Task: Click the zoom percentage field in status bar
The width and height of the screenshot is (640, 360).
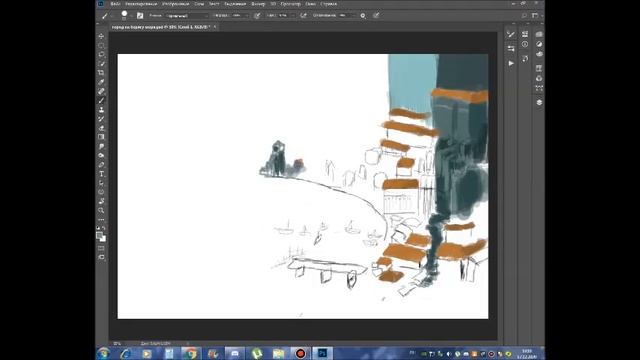Action: [x=118, y=343]
